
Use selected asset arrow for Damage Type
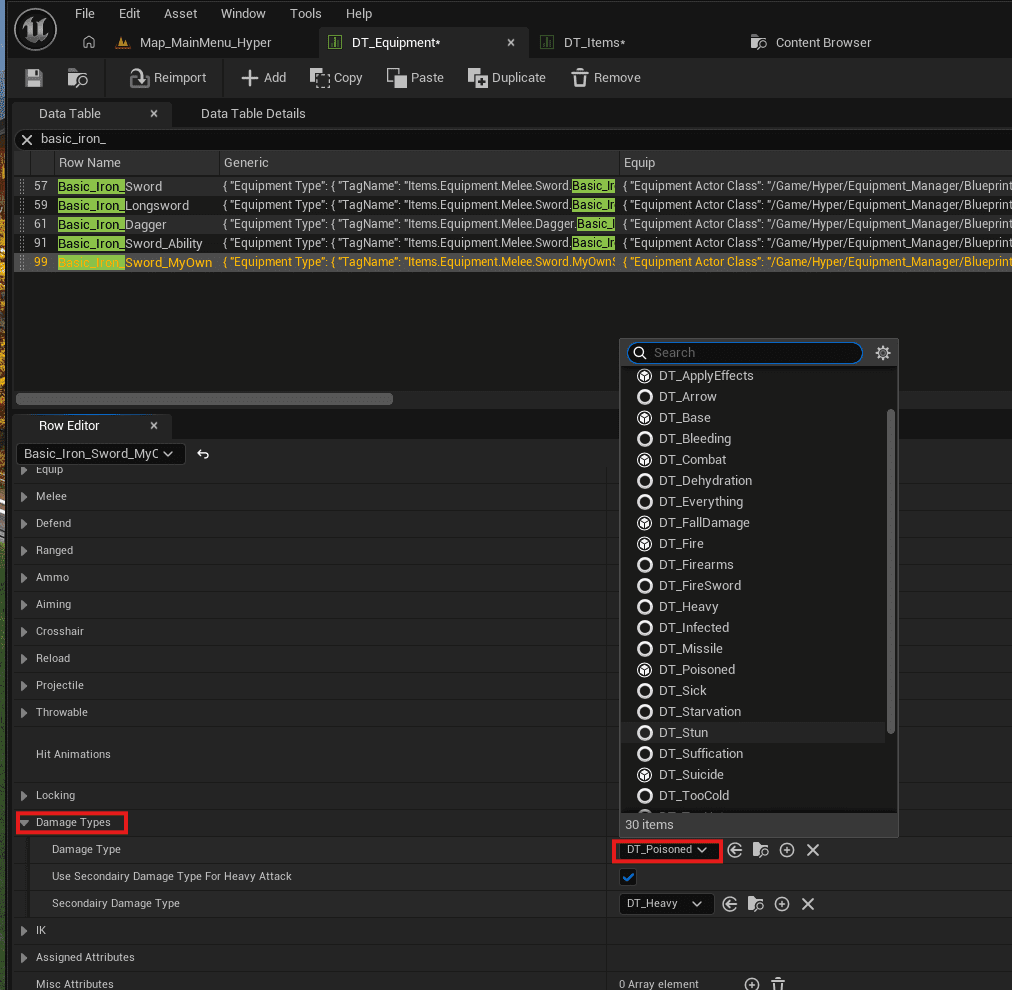734,850
